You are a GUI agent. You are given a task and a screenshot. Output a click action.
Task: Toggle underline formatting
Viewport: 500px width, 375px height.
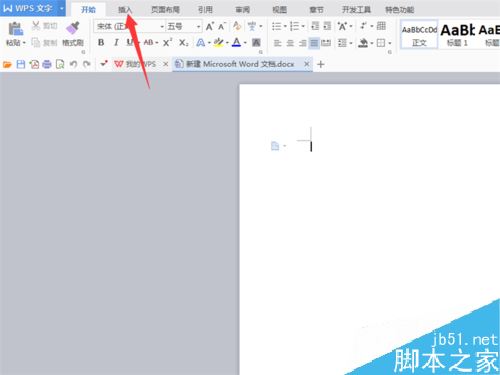(x=130, y=43)
